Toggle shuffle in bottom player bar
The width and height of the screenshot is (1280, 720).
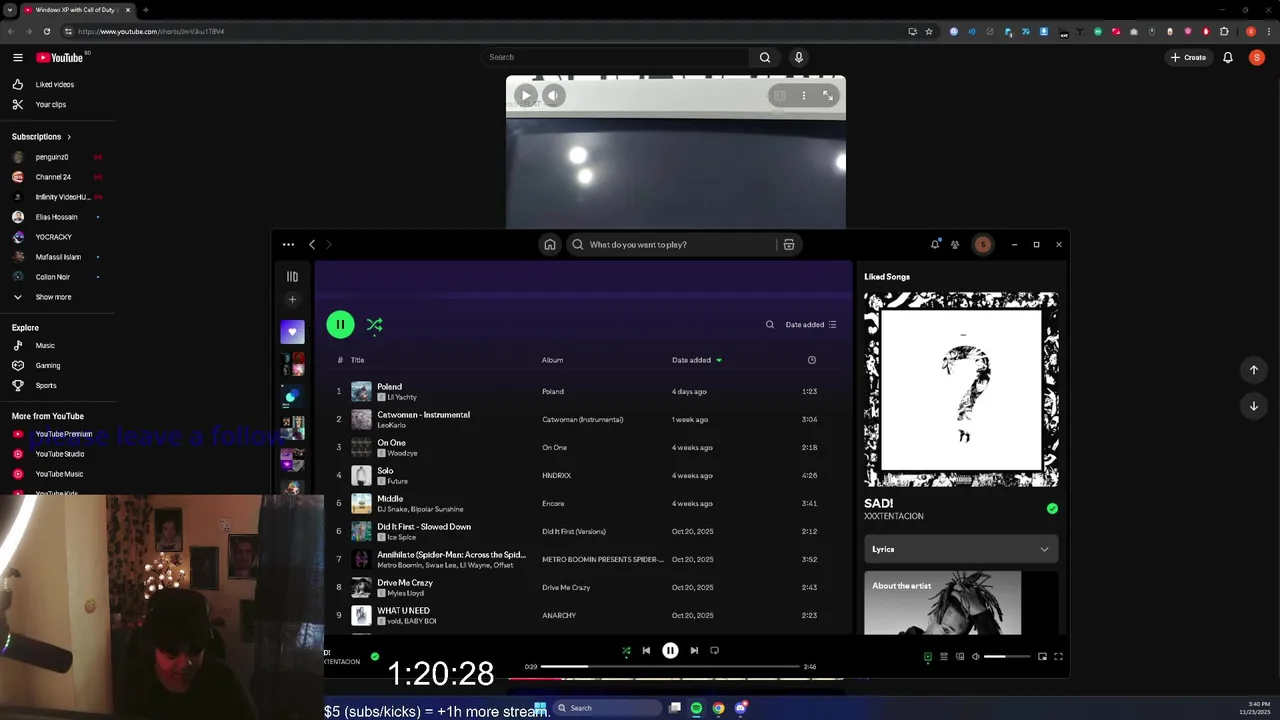click(x=626, y=650)
